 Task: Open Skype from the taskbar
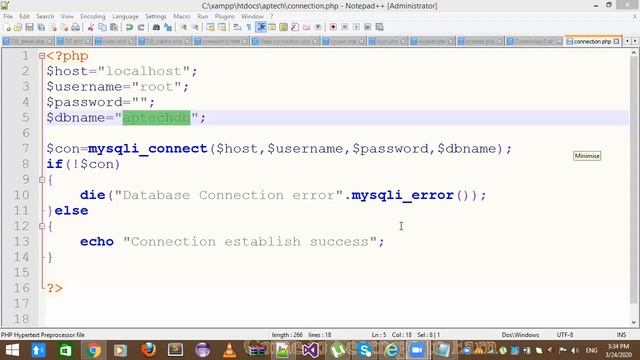(x=364, y=350)
